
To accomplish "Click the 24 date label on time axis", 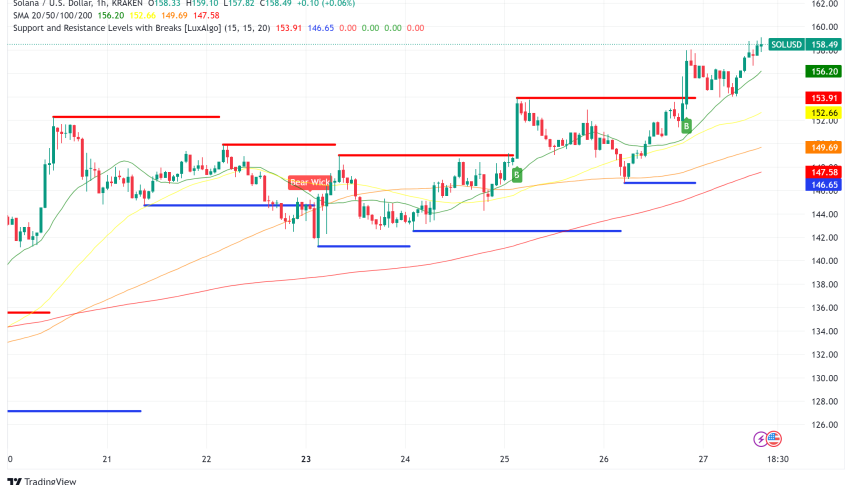I will point(405,459).
